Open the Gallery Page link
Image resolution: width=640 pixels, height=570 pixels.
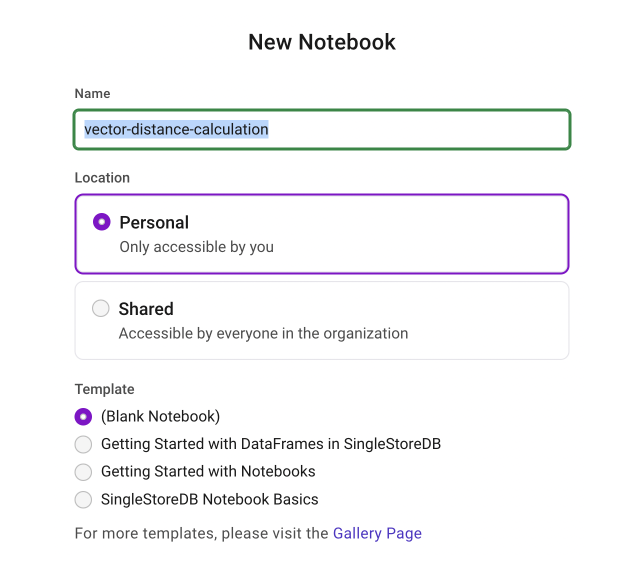[377, 533]
